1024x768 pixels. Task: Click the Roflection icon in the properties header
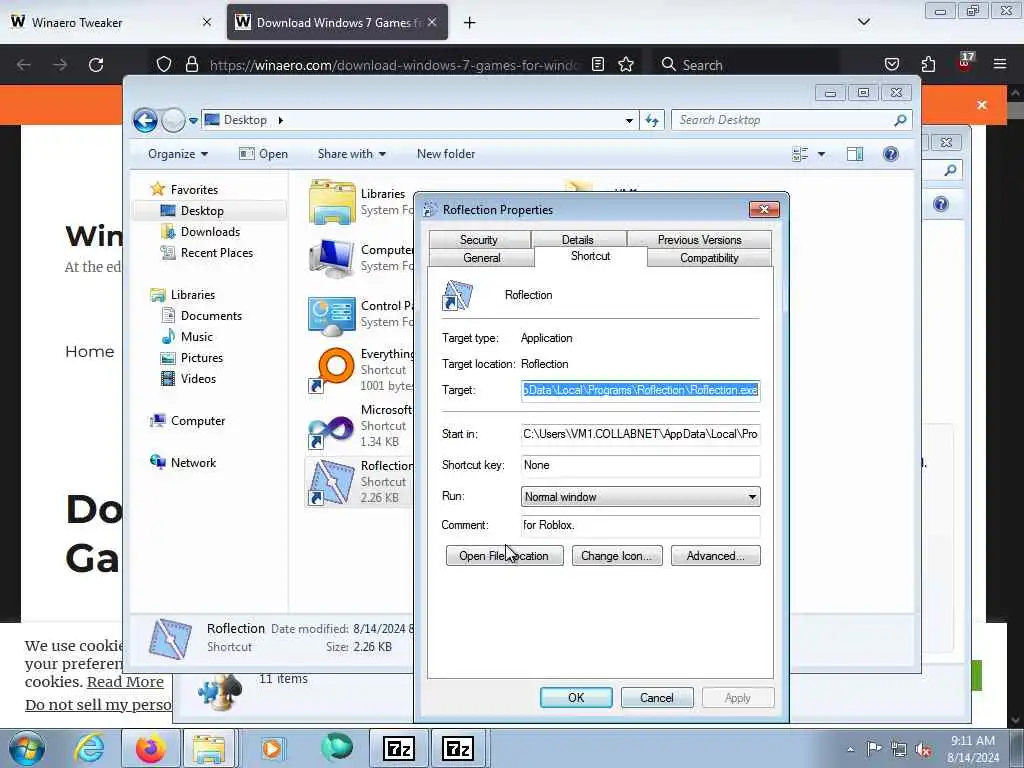pos(457,295)
